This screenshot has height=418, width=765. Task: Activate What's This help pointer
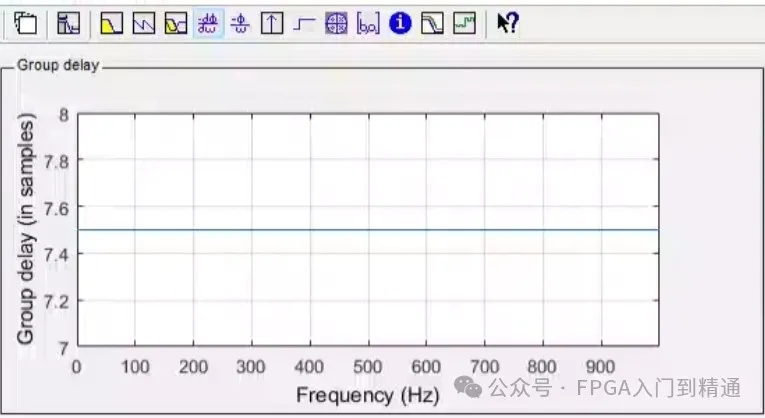click(x=507, y=23)
